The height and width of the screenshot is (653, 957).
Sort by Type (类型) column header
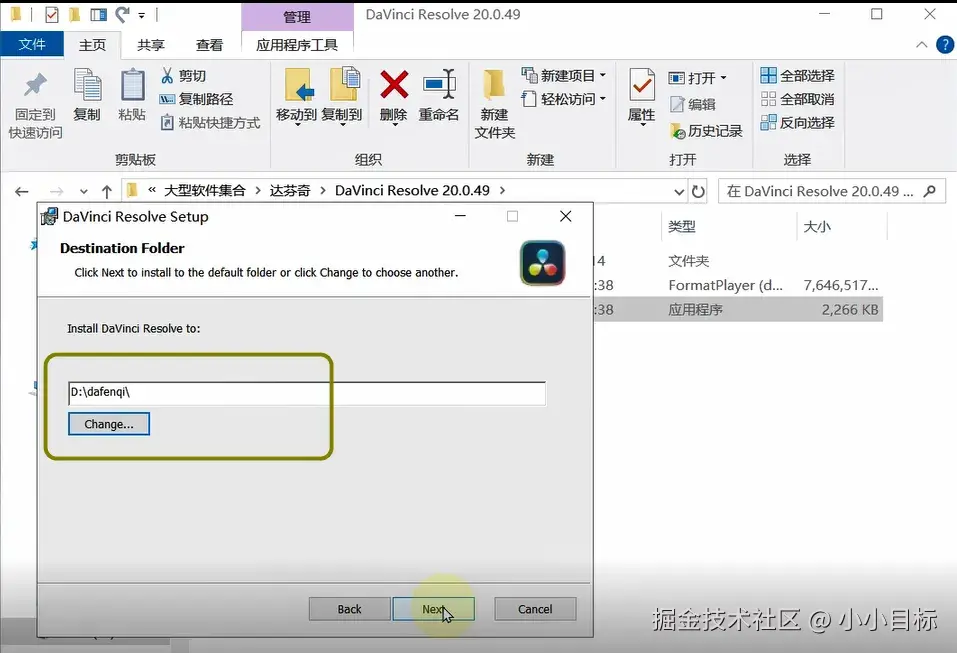tap(682, 226)
